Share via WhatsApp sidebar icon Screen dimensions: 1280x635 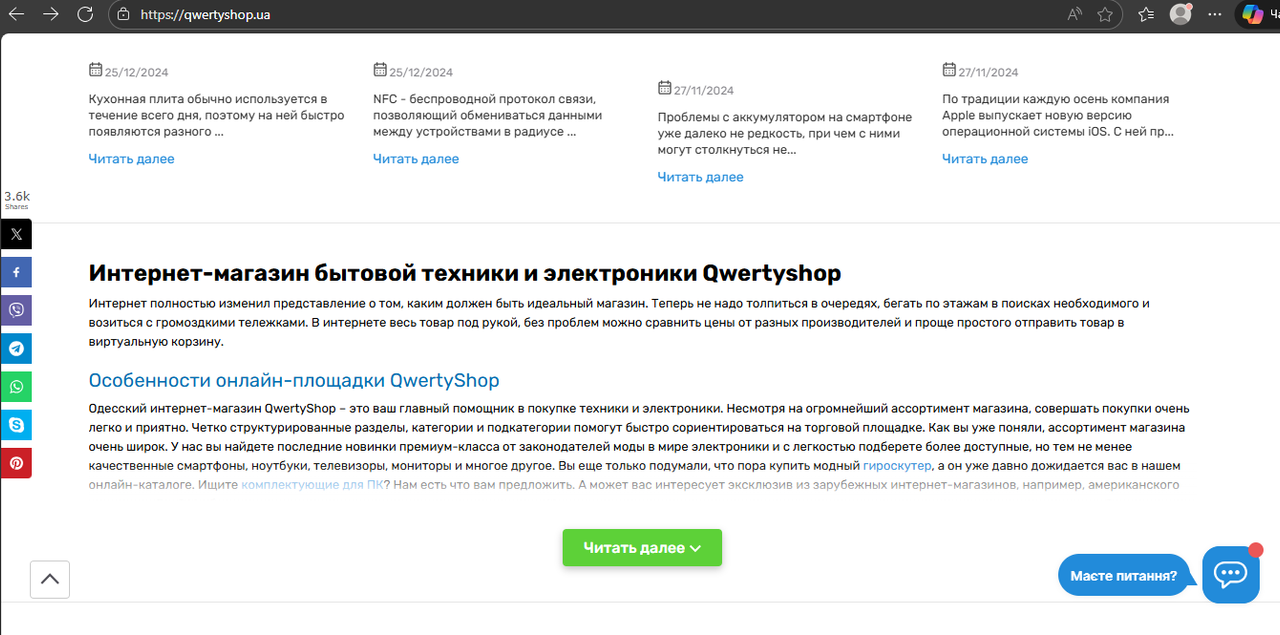pos(16,387)
